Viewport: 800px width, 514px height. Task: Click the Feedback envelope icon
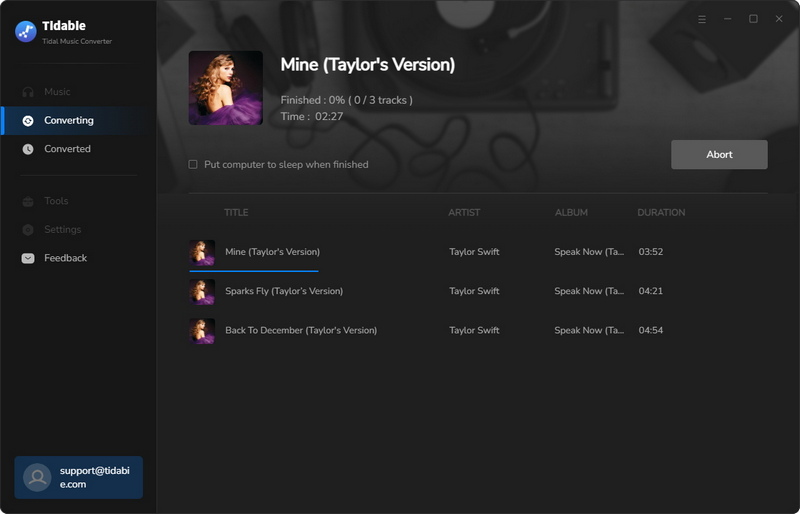28,258
